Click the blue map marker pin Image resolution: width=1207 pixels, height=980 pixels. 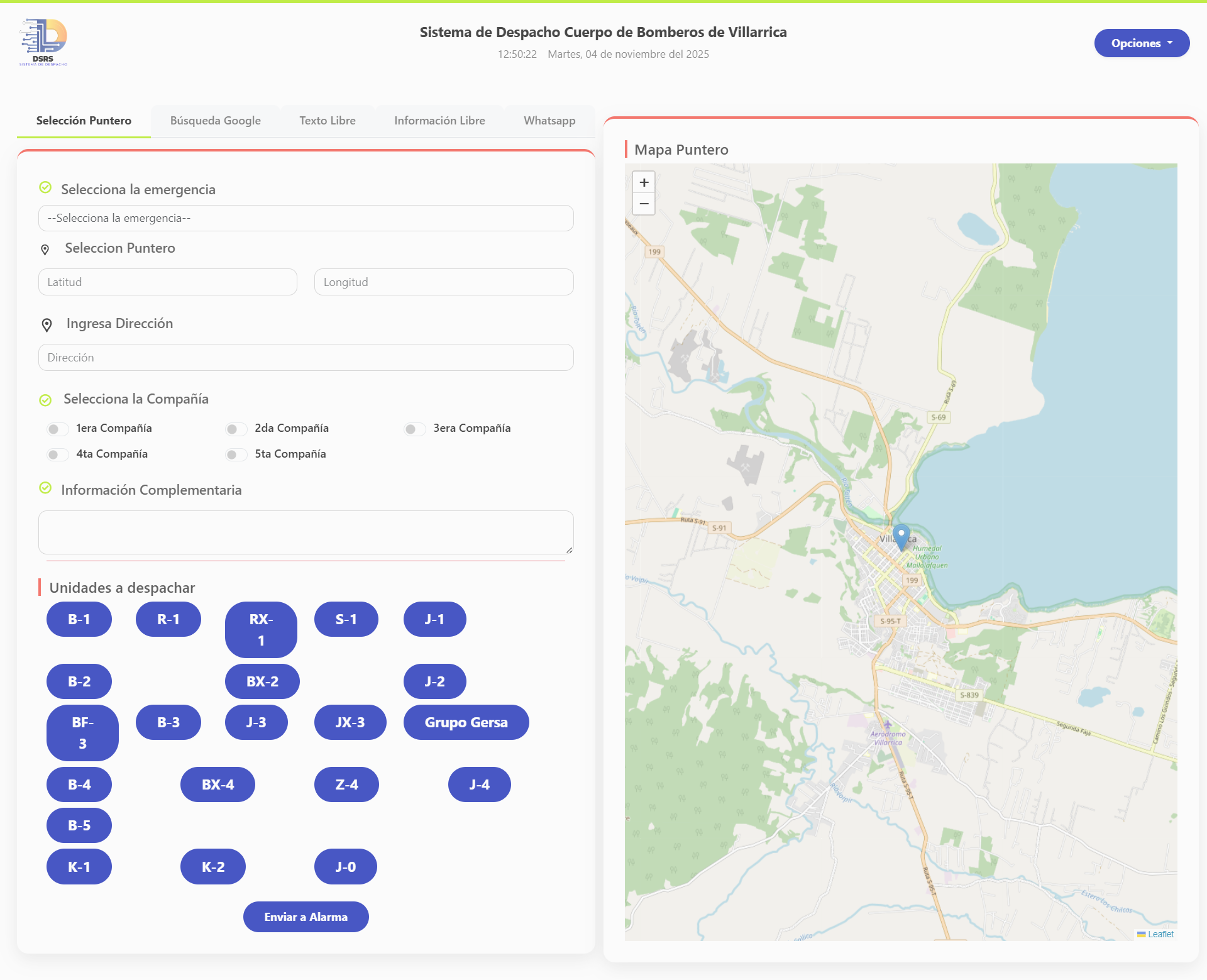tap(901, 536)
